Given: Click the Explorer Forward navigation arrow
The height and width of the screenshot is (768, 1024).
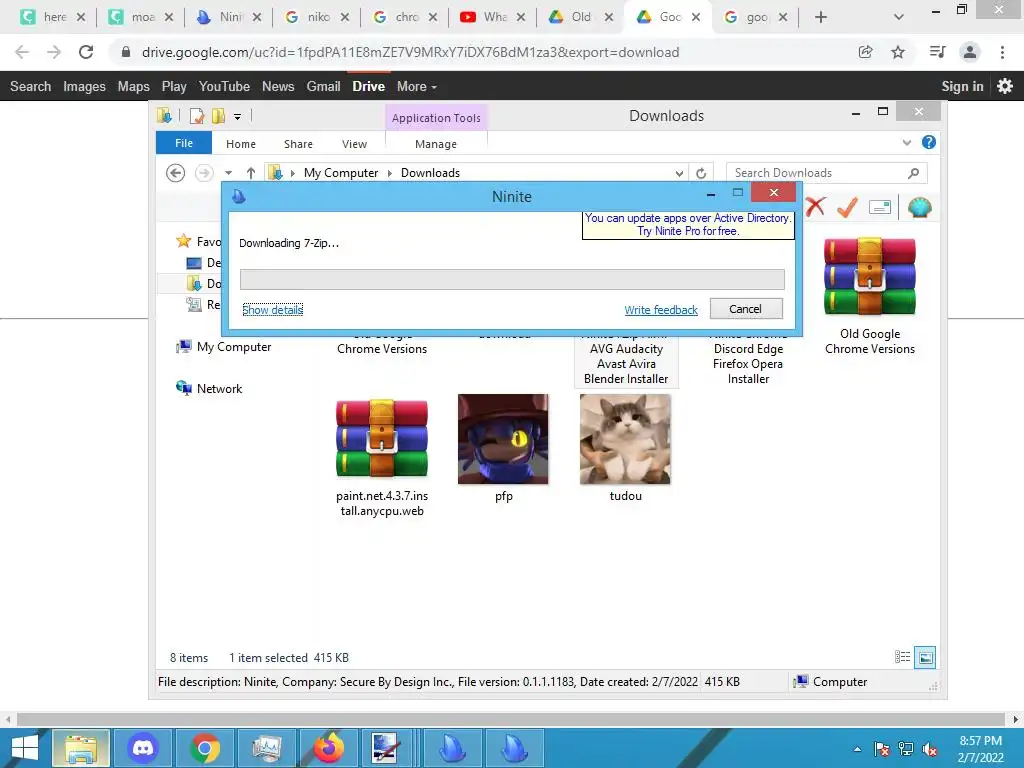Looking at the screenshot, I should (x=204, y=172).
